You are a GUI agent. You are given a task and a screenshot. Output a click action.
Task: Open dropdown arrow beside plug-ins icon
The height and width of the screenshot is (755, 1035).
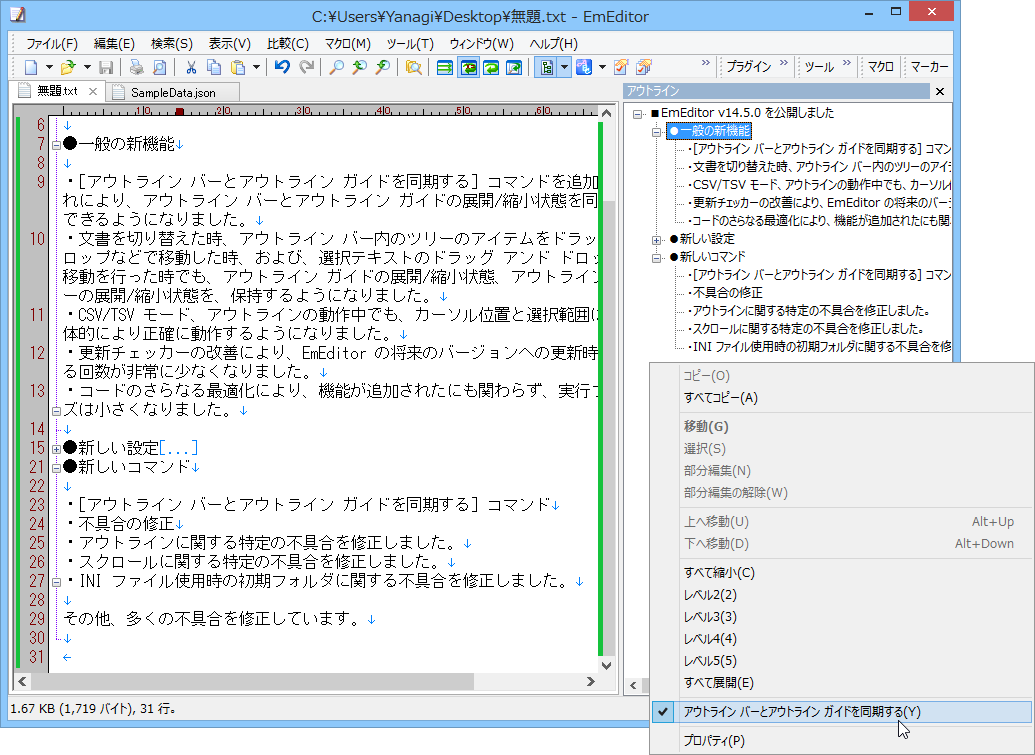click(602, 67)
